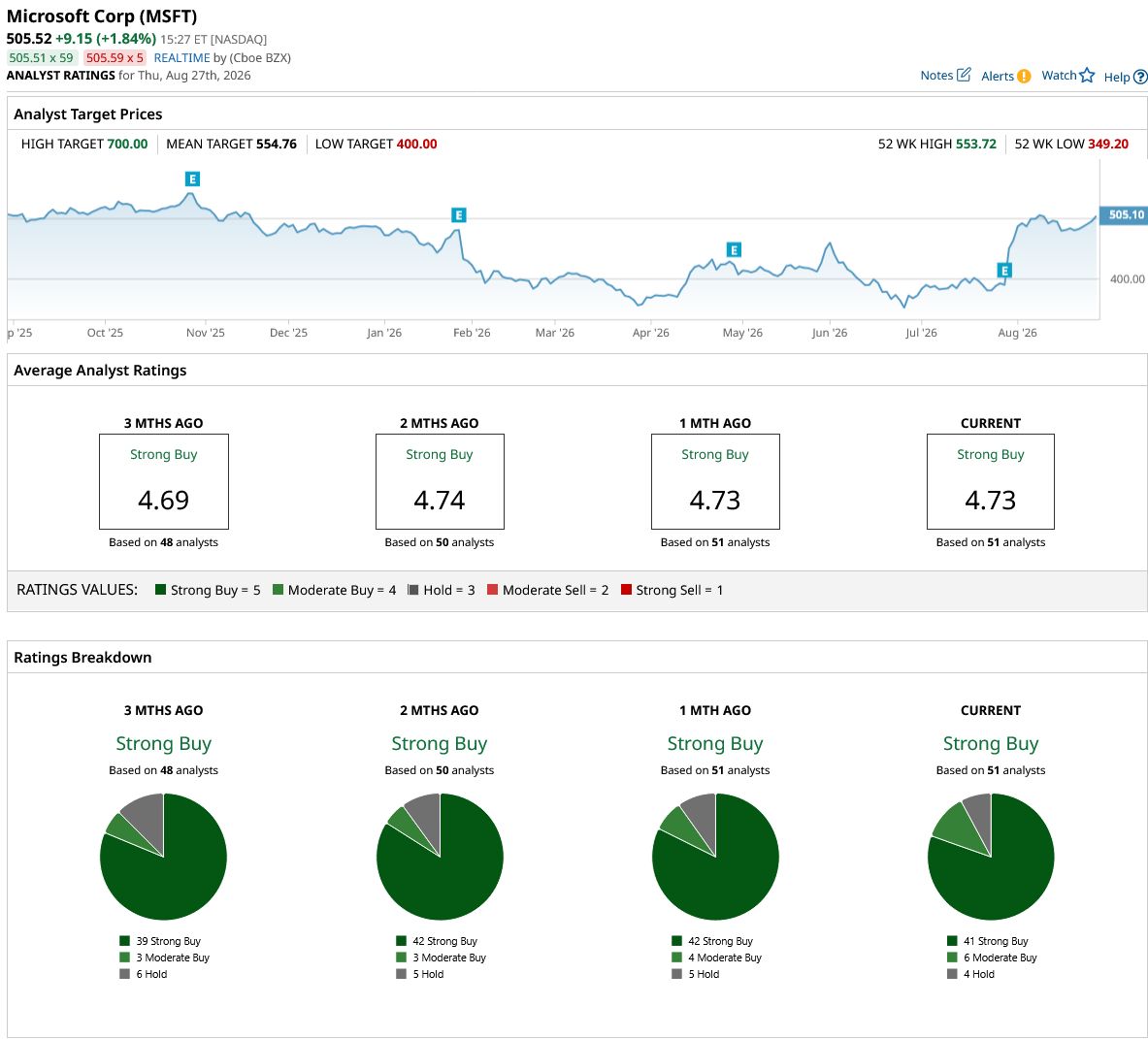This screenshot has height=1039, width=1148.
Task: Click the earnings marker near Feb '26
Action: pyautogui.click(x=458, y=215)
